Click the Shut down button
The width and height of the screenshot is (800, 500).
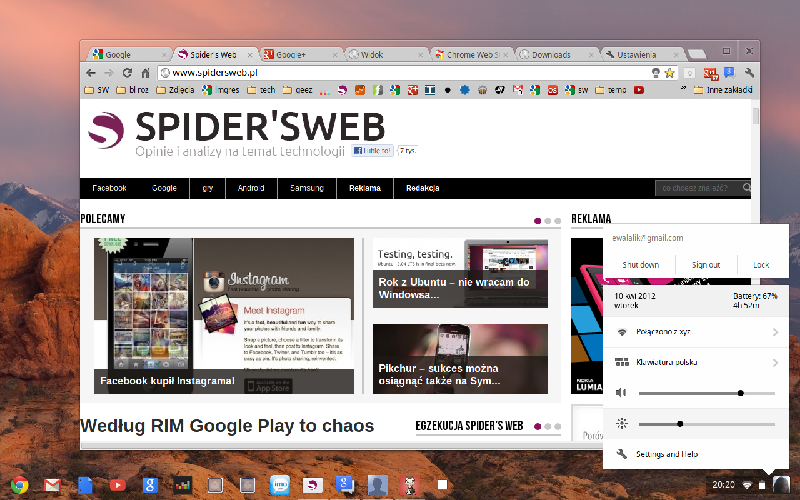[x=640, y=265]
